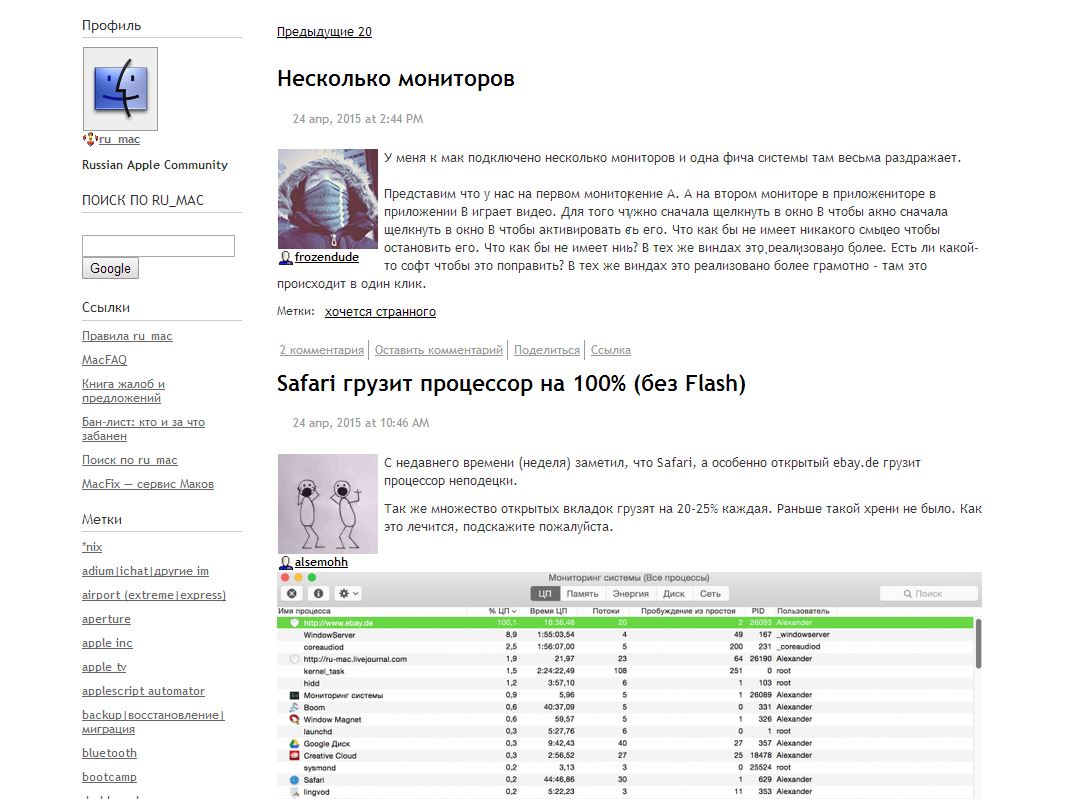This screenshot has width=1079, height=799.
Task: Sort by Имя процесса column header
Action: click(304, 611)
